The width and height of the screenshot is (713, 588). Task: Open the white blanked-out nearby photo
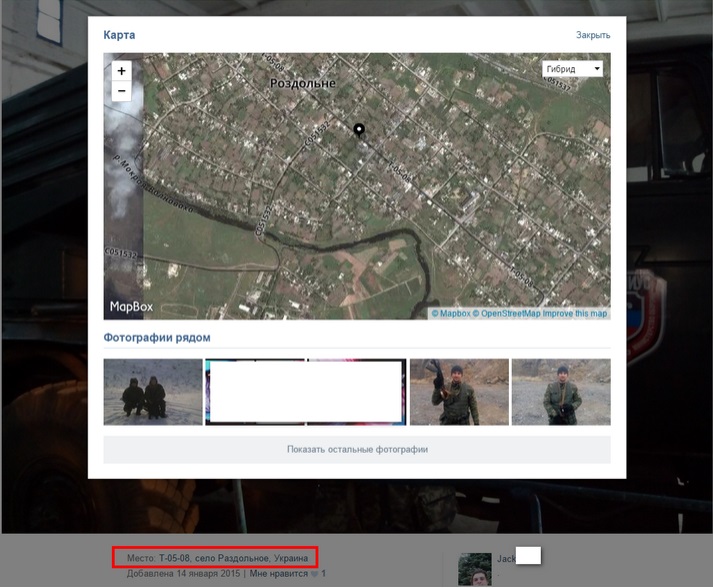(x=306, y=392)
